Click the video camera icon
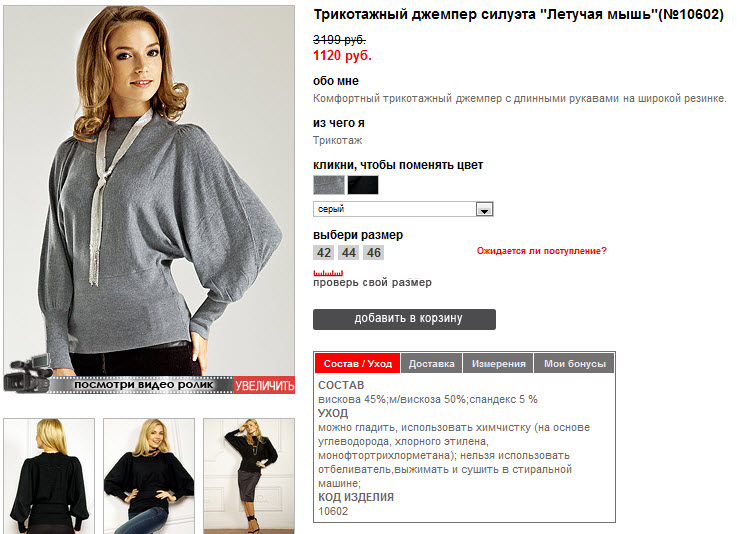Image resolution: width=737 pixels, height=534 pixels. 27,374
